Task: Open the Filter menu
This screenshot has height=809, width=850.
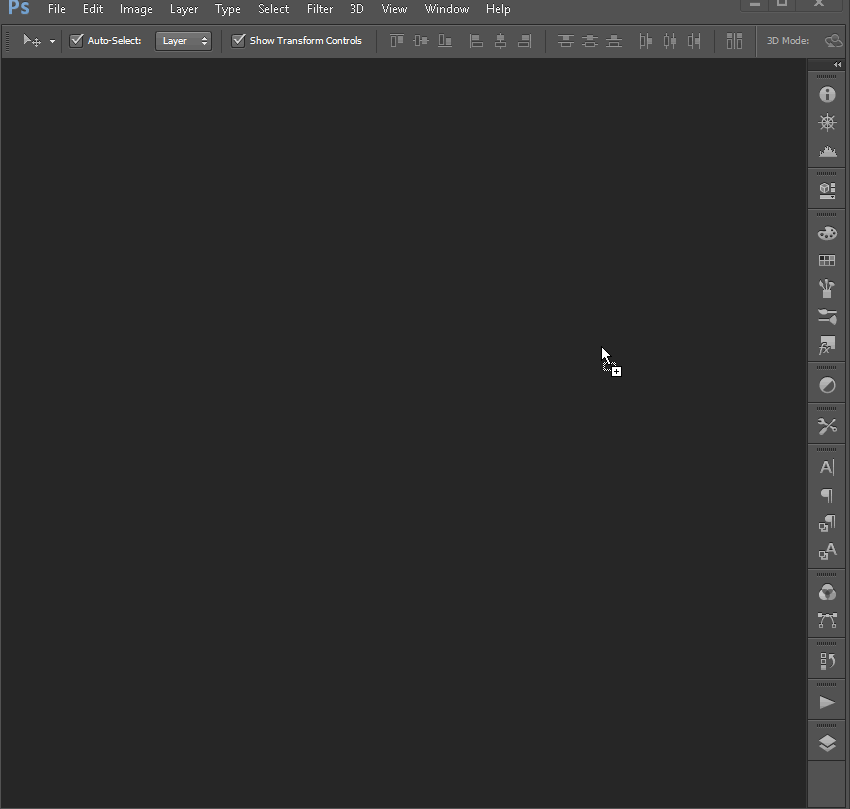Action: (320, 9)
